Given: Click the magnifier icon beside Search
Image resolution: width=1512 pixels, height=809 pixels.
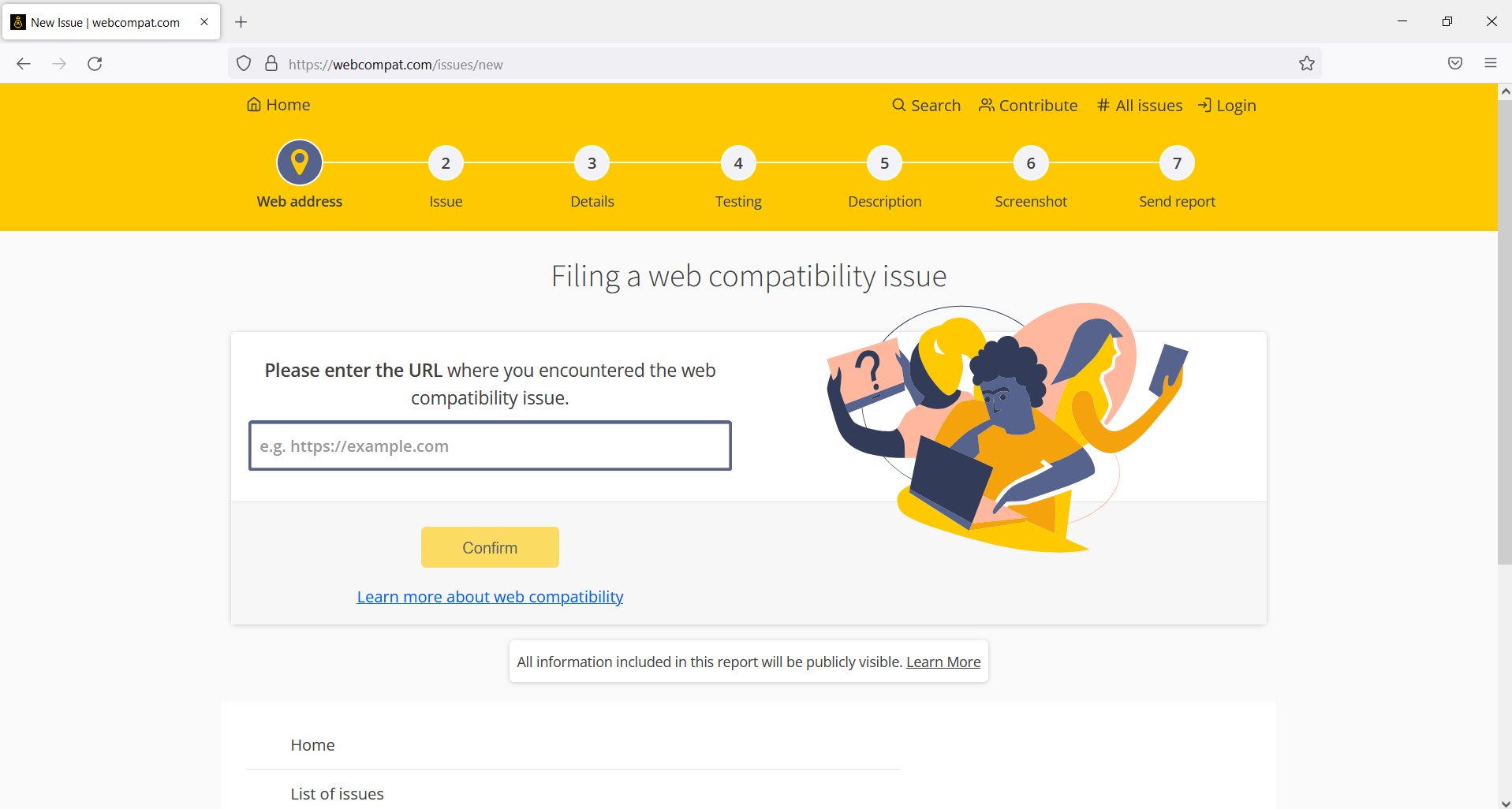Looking at the screenshot, I should [x=899, y=105].
